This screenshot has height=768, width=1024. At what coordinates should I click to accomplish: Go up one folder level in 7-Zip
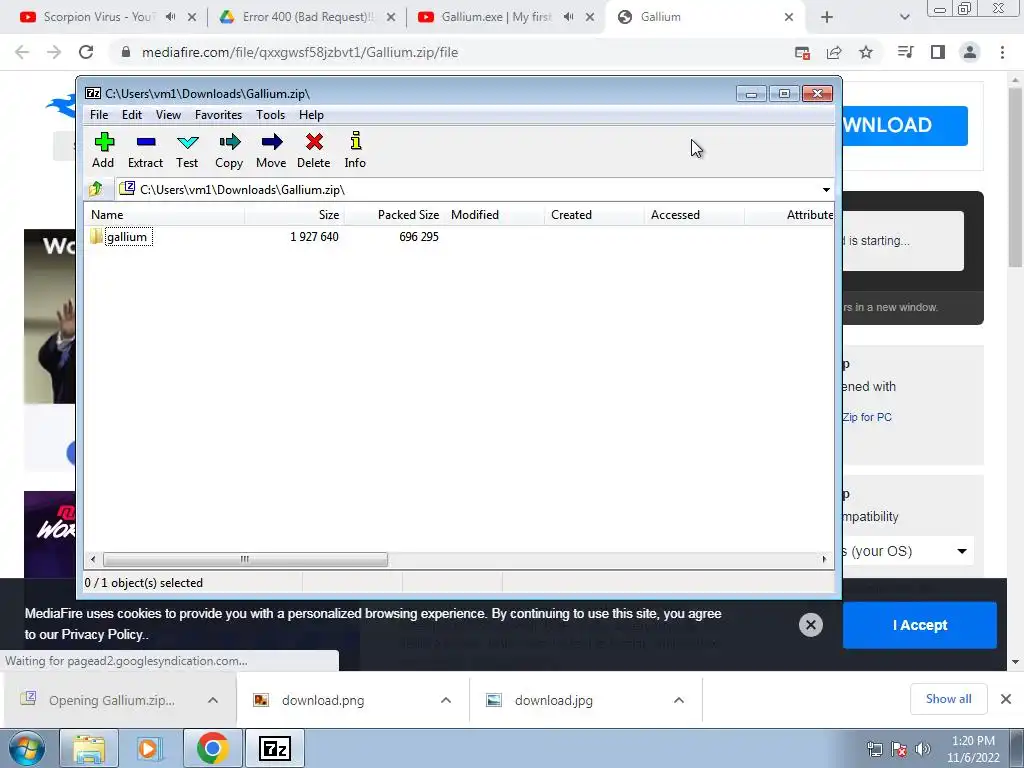96,189
